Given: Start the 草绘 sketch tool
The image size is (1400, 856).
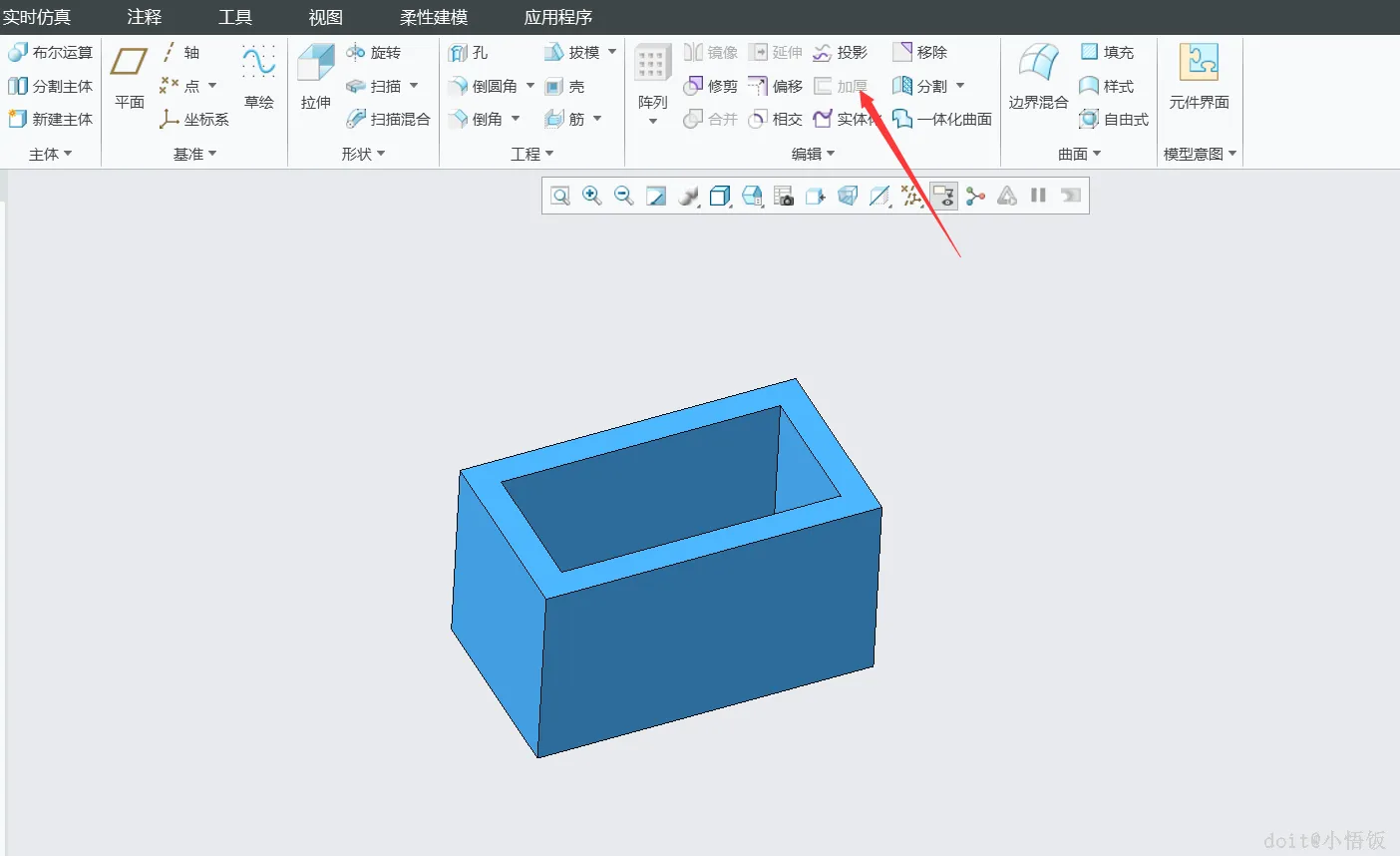Looking at the screenshot, I should pos(258,76).
